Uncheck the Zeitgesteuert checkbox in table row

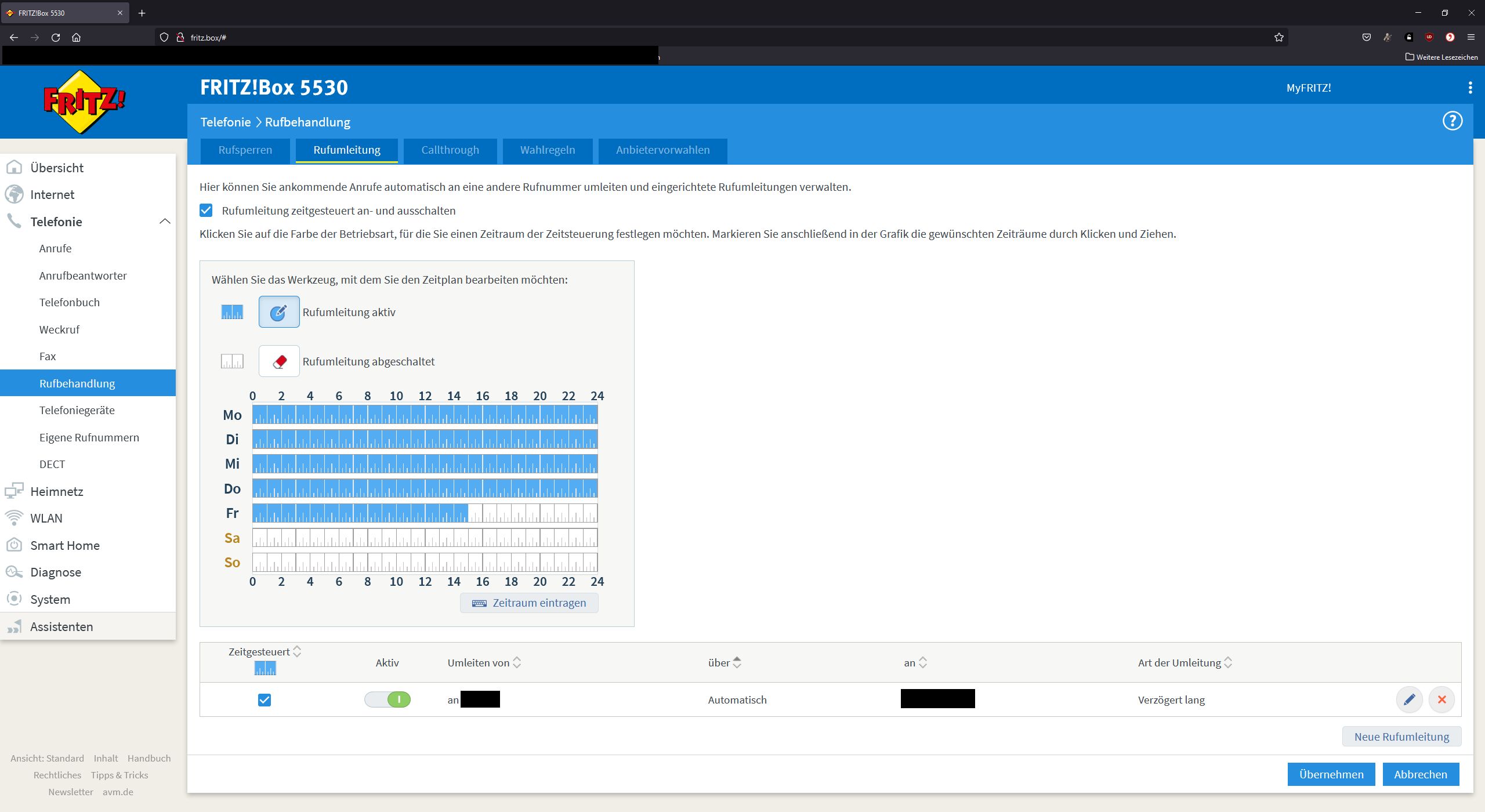coord(264,700)
